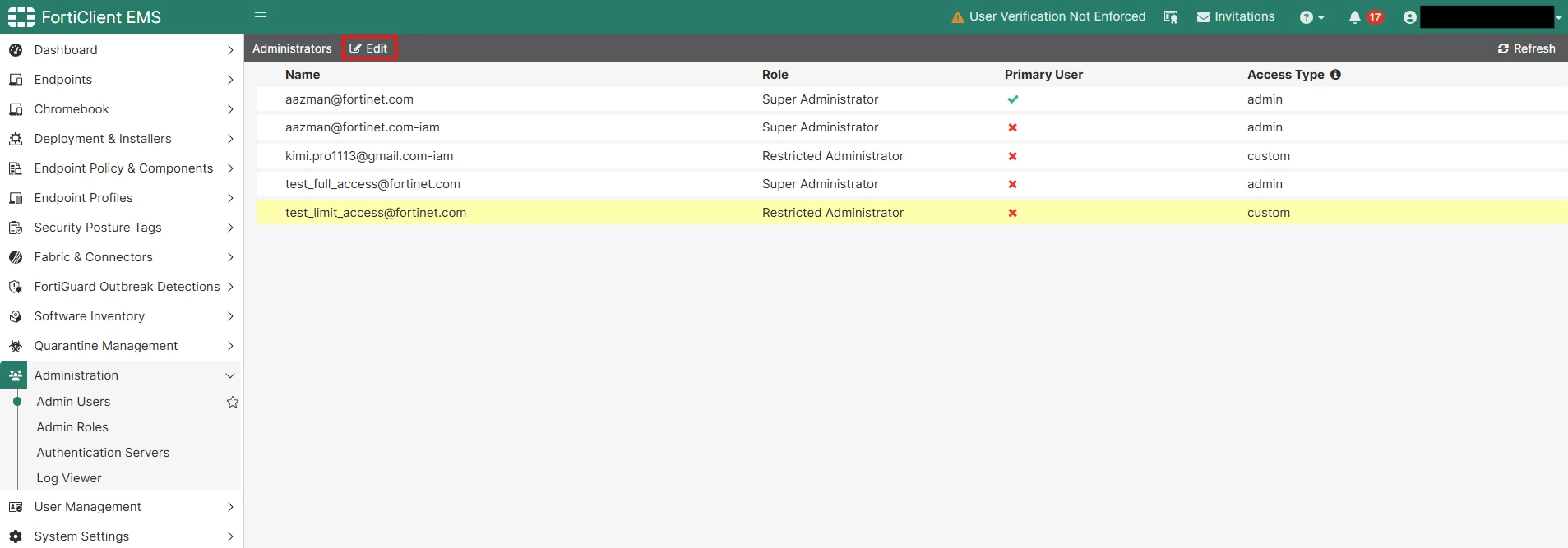Expand the System Settings chevron
The width and height of the screenshot is (1568, 548).
pyautogui.click(x=230, y=536)
